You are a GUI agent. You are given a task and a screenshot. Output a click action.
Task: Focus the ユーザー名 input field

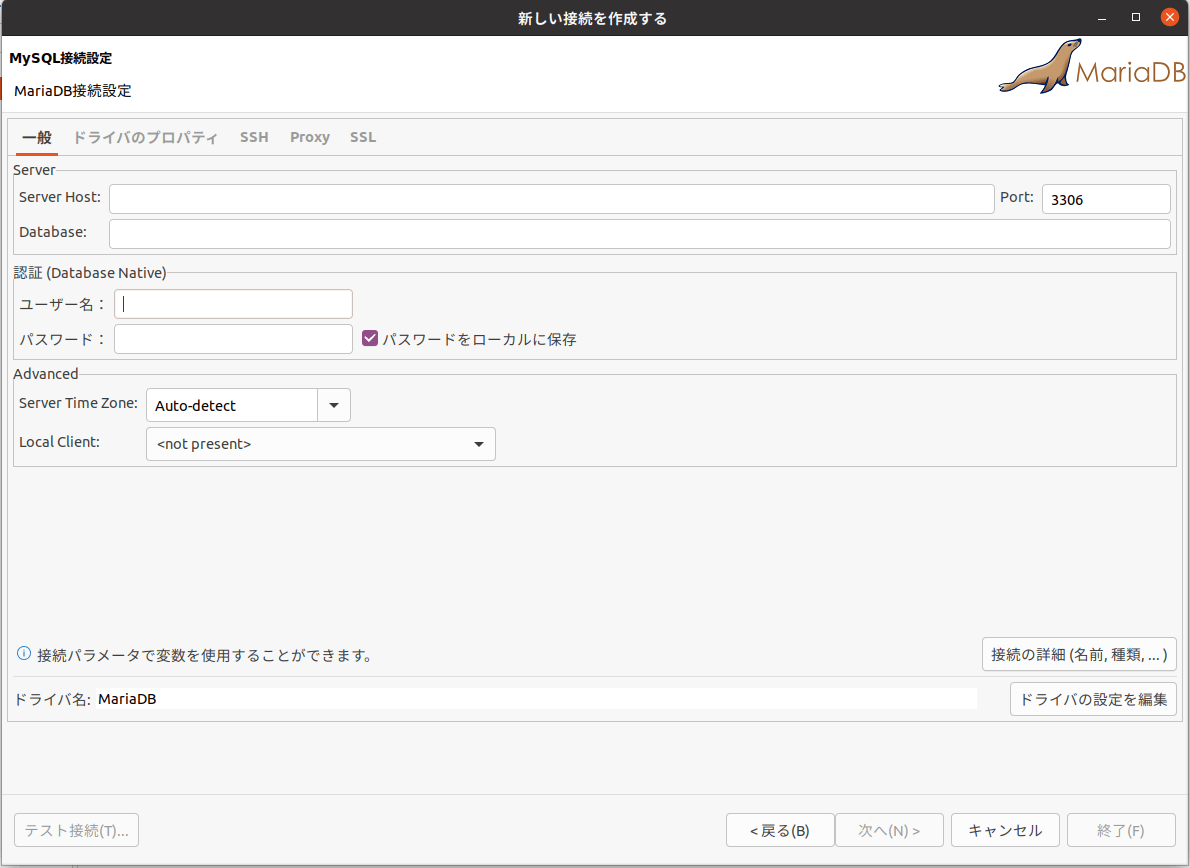[x=233, y=303]
